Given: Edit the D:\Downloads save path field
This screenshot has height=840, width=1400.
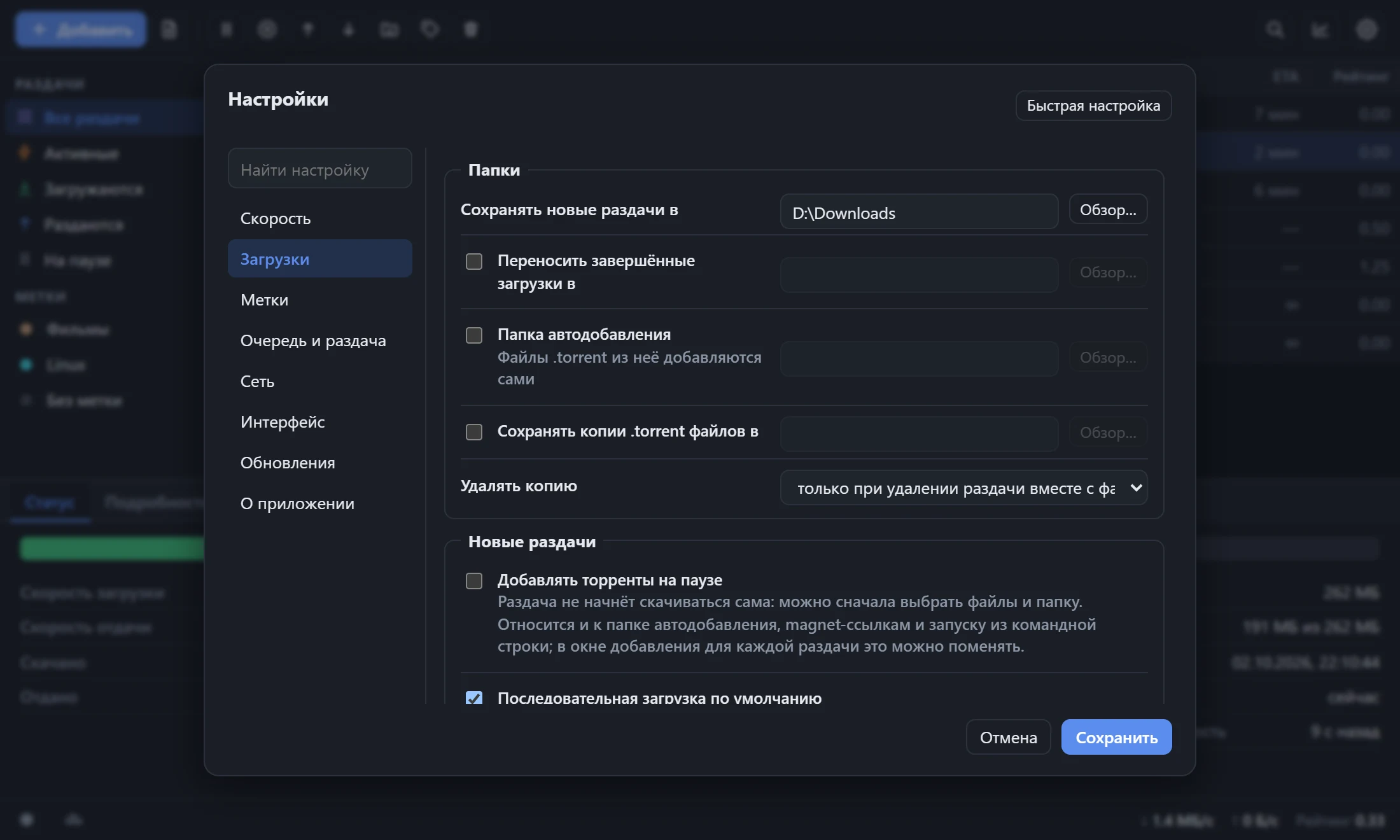Looking at the screenshot, I should tap(919, 212).
